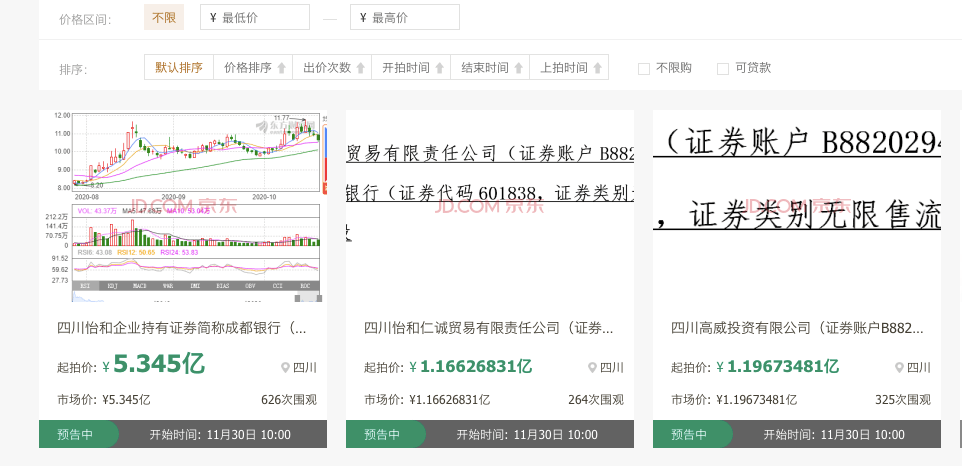The image size is (962, 466).
Task: Click the 最低价 minimum price input field
Action: [255, 18]
